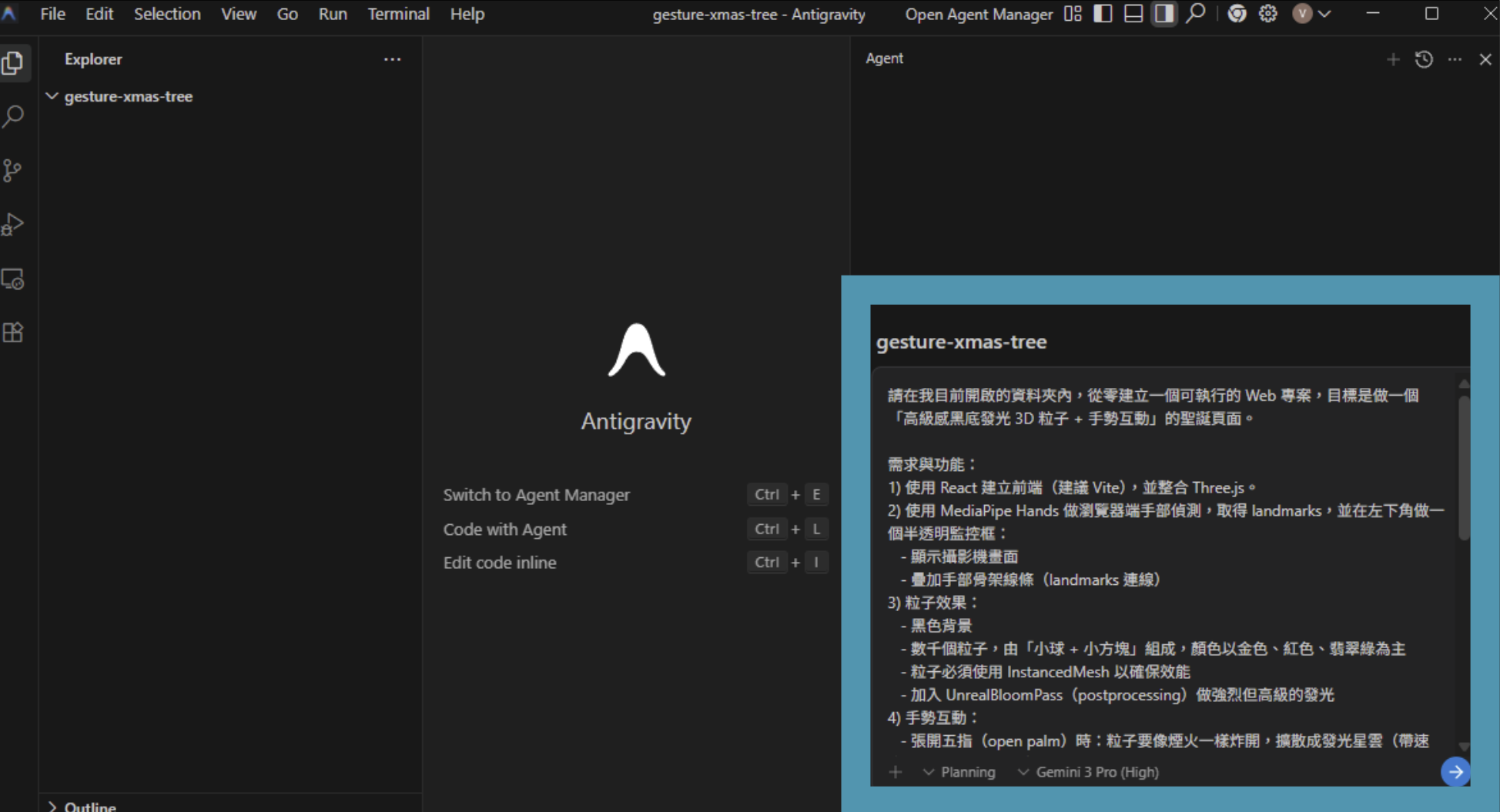The image size is (1500, 812).
Task: Expand the Outline section
Action: tap(52, 806)
